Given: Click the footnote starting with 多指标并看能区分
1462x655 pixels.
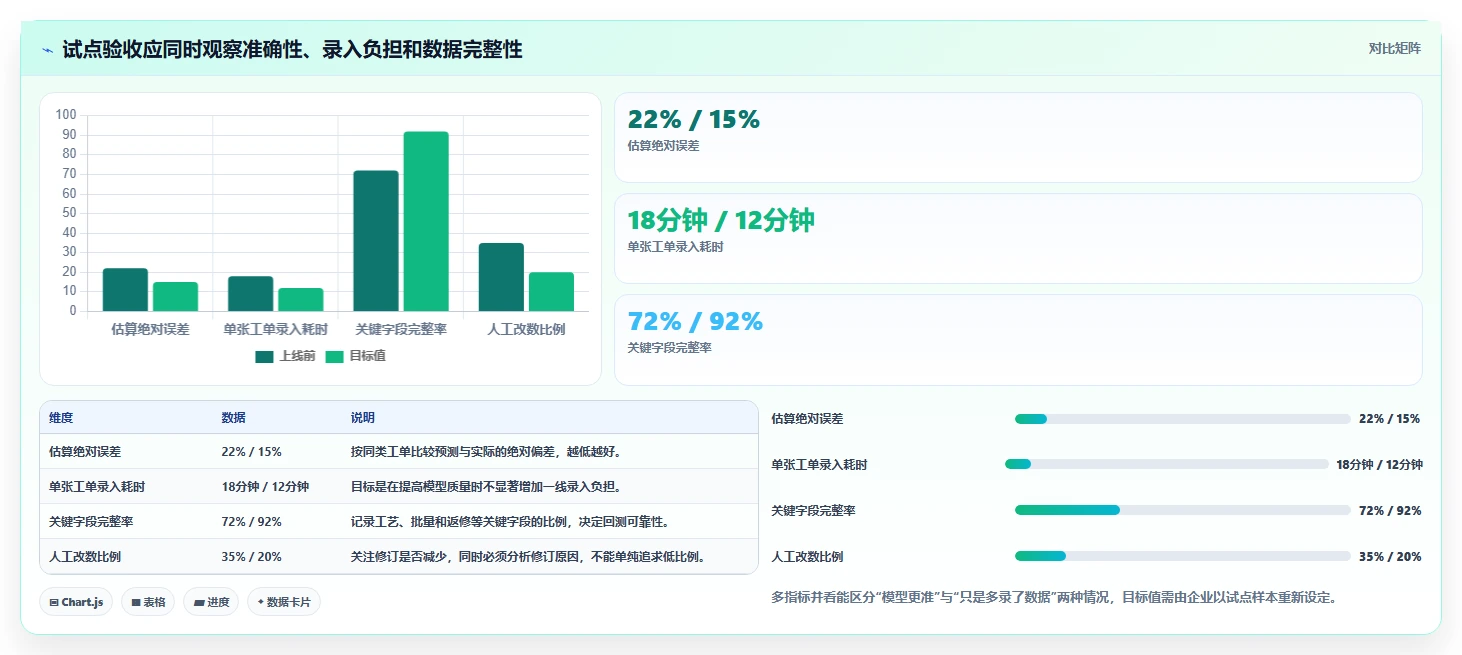Looking at the screenshot, I should (1054, 598).
